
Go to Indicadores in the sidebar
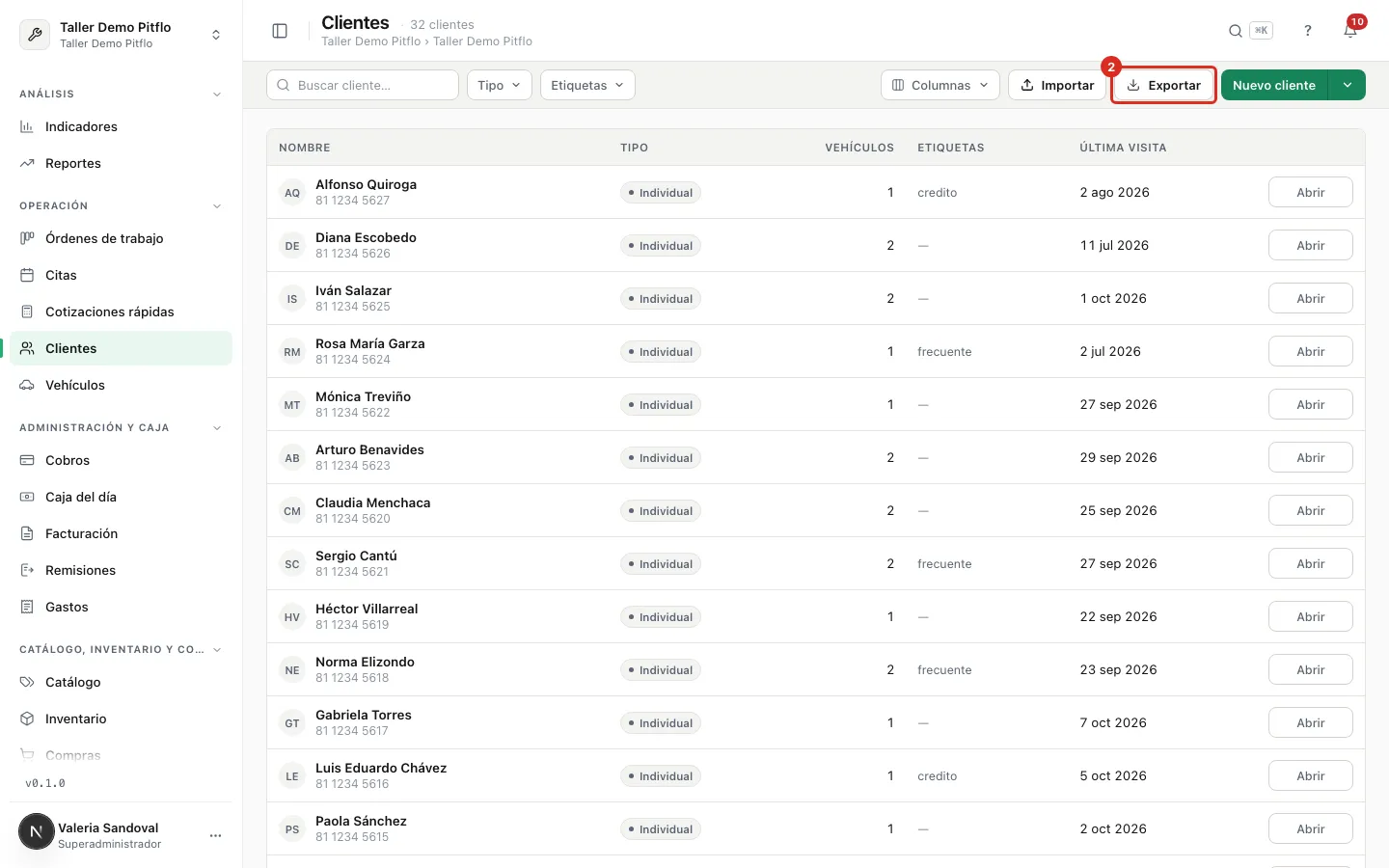[x=122, y=126]
